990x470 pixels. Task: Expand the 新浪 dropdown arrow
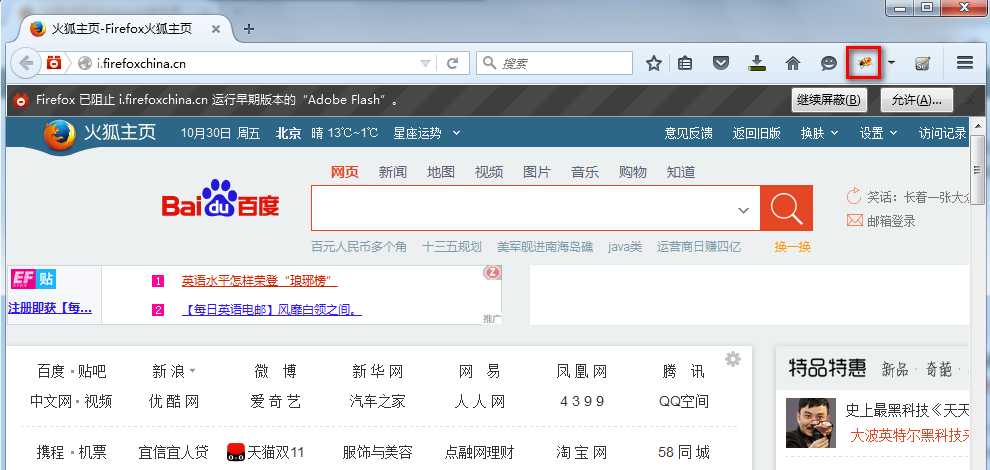tap(193, 371)
